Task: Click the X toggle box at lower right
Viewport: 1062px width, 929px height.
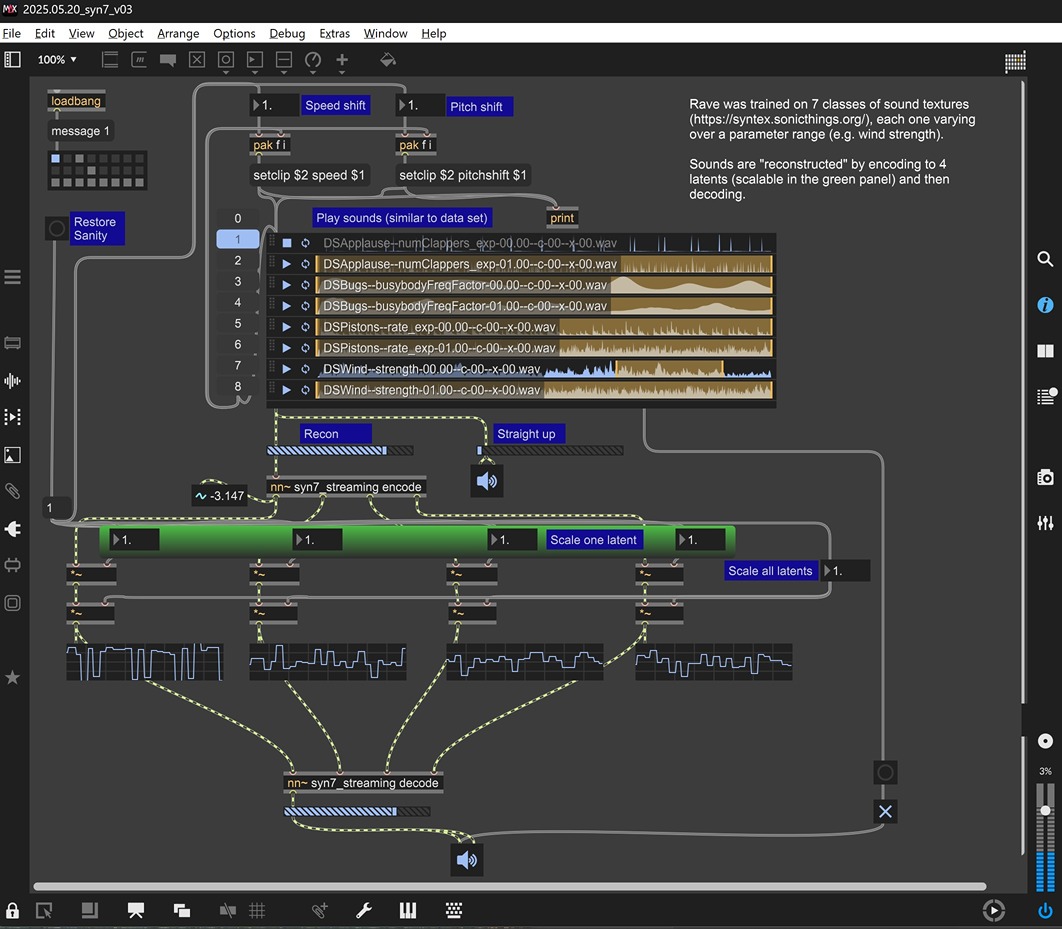Action: click(x=884, y=811)
